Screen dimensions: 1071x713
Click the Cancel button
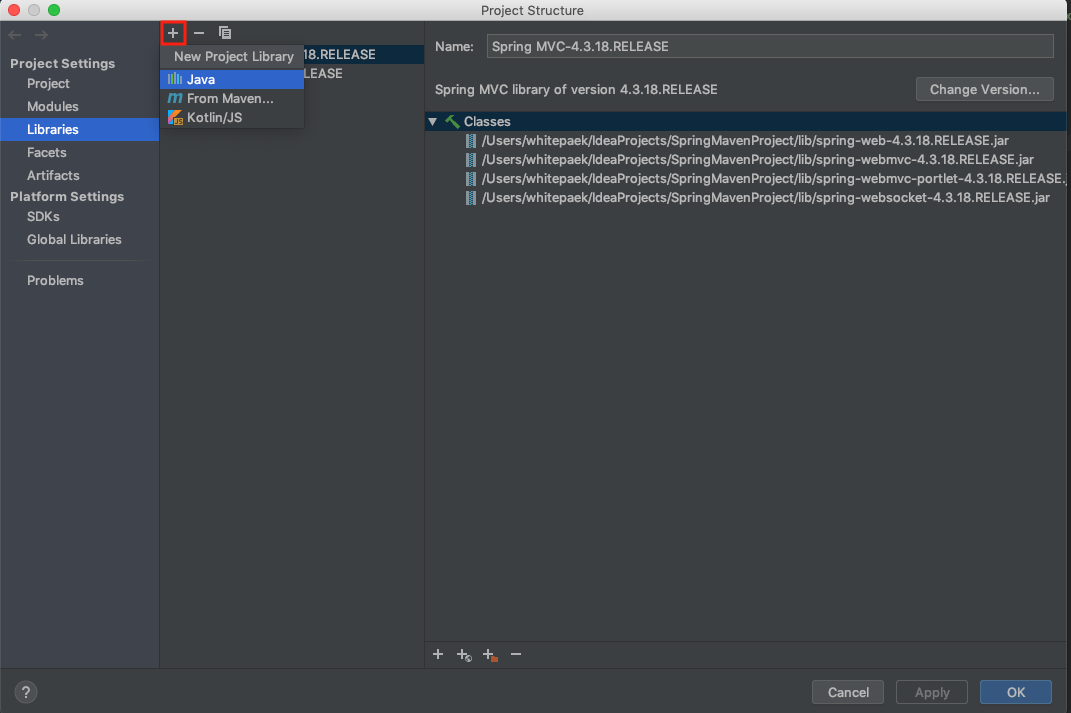click(x=848, y=692)
